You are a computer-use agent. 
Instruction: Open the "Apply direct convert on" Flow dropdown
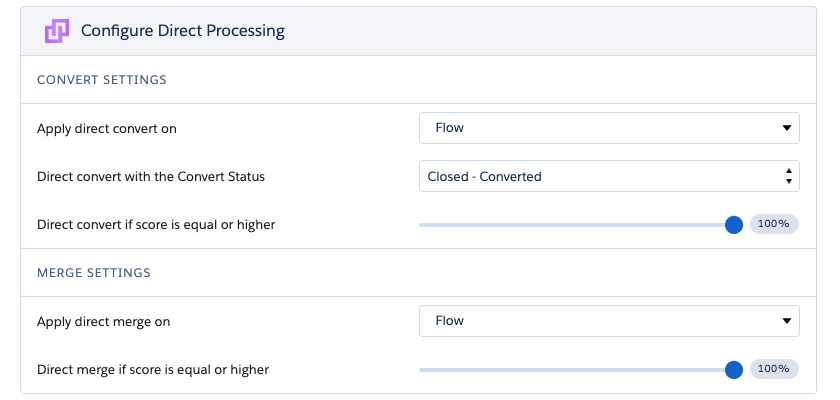tap(609, 128)
